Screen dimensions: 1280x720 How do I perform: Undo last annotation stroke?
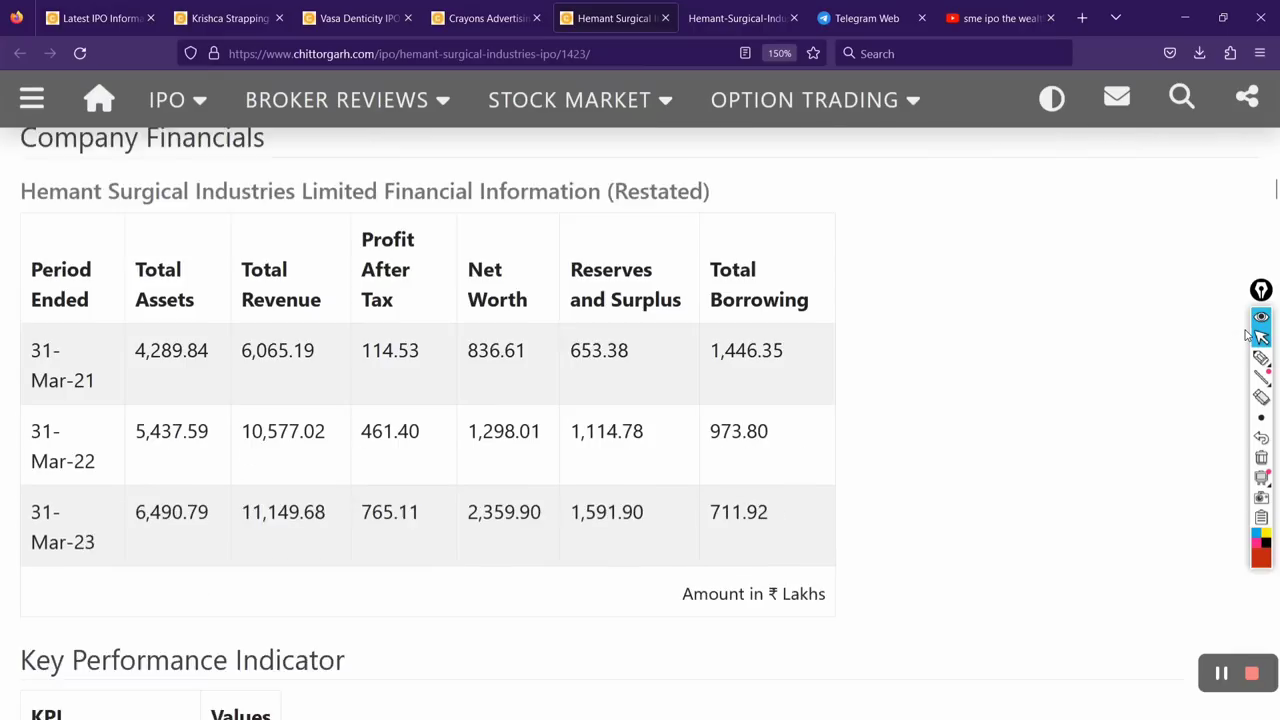coord(1261,438)
